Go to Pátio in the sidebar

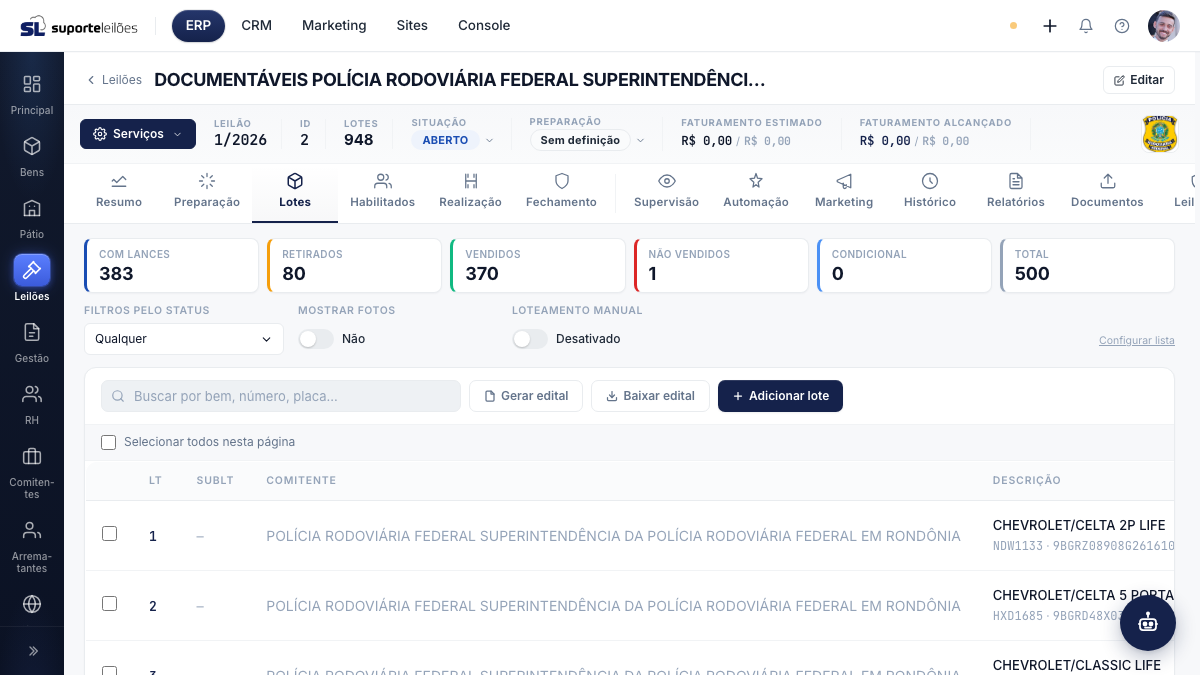(32, 208)
